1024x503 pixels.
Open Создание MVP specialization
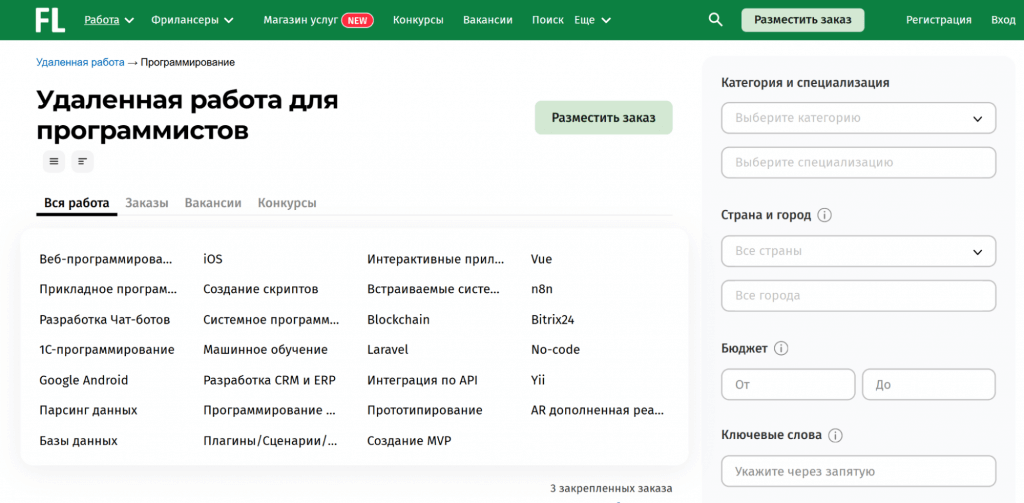point(409,441)
